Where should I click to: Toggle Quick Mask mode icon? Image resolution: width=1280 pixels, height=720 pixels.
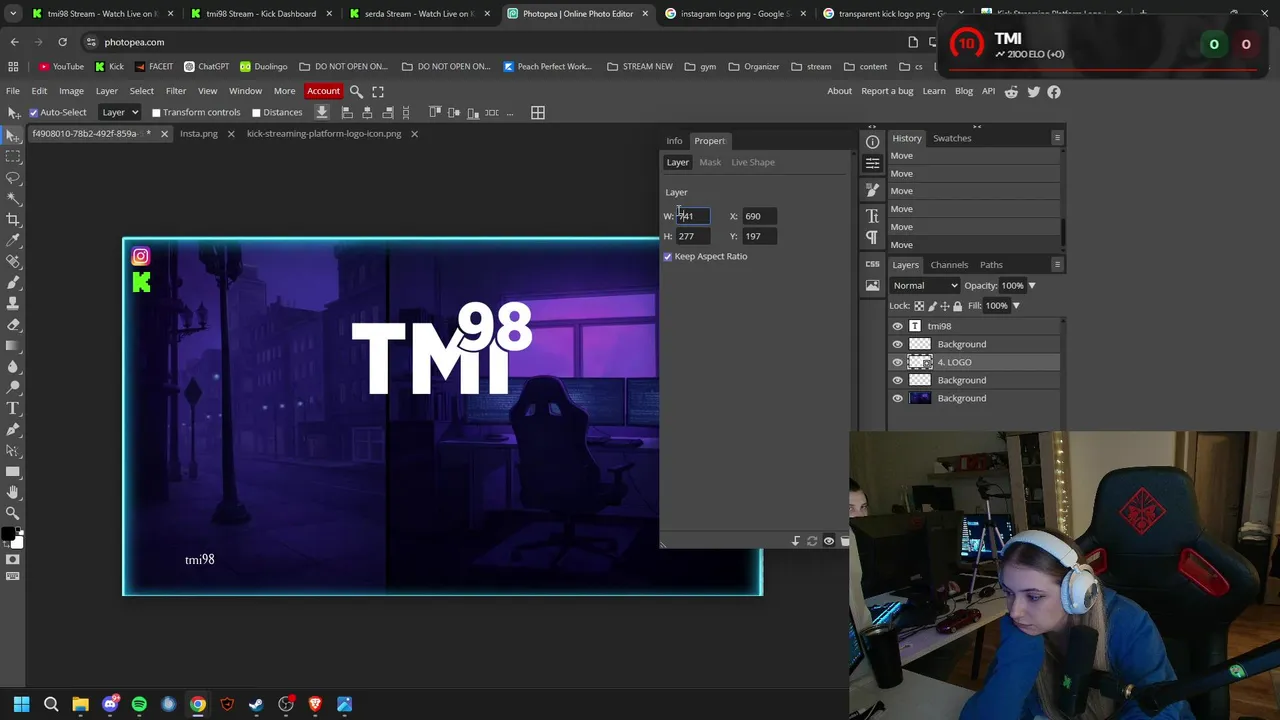coord(13,559)
